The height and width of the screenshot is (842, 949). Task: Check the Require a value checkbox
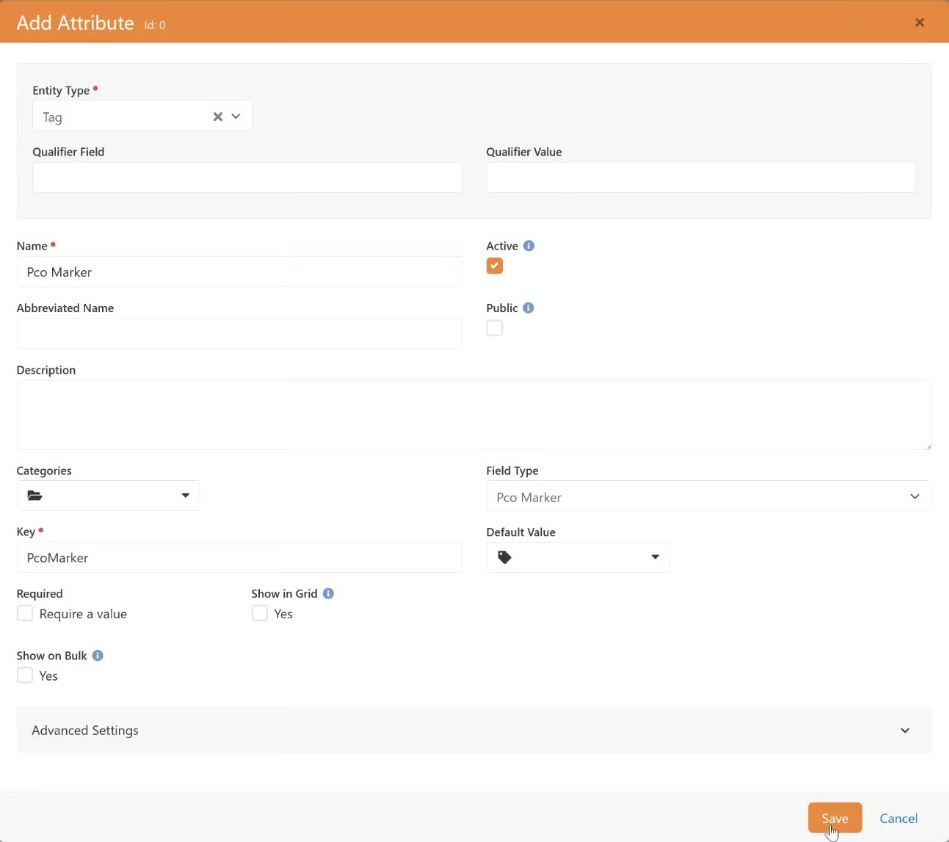click(25, 614)
